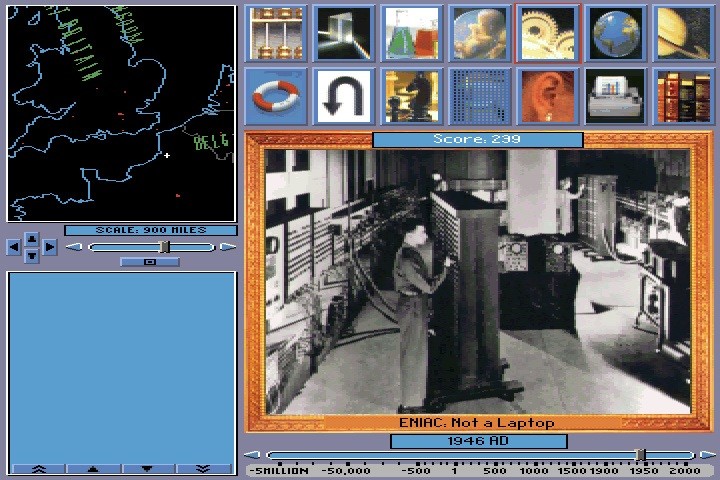This screenshot has width=720, height=480.
Task: Click the golden gears category icon
Action: [x=548, y=34]
